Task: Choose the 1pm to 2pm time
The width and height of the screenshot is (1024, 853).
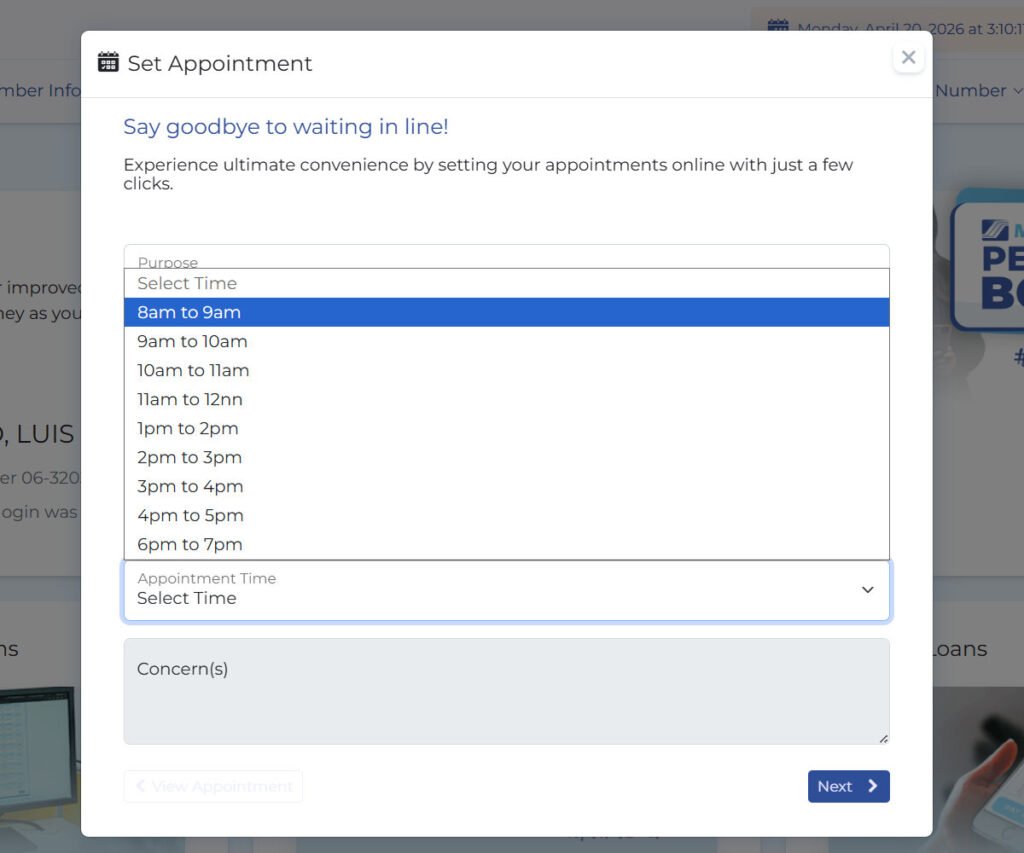Action: tap(506, 428)
